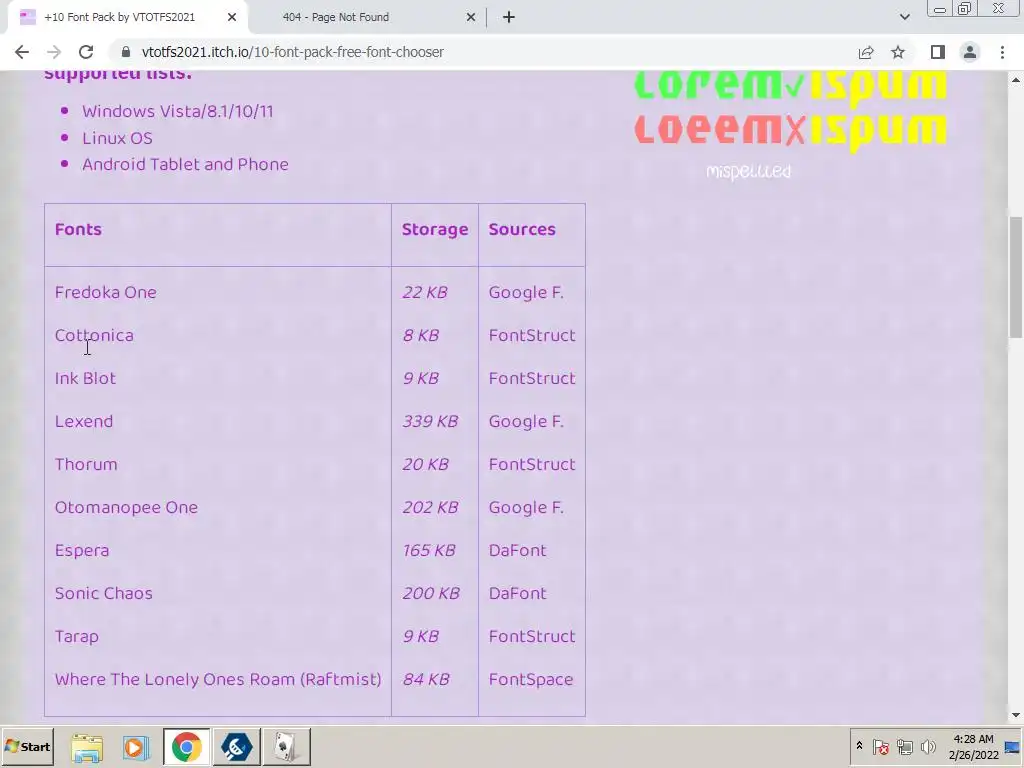Select the Cottonica font name
This screenshot has height=768, width=1024.
pyautogui.click(x=94, y=335)
